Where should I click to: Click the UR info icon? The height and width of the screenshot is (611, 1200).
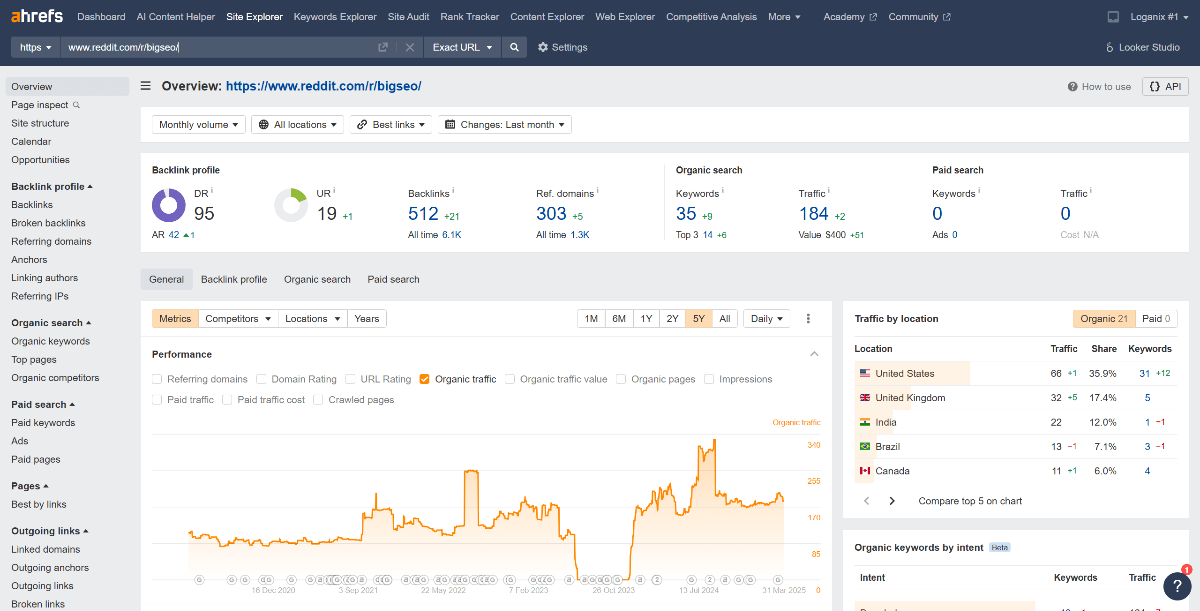[x=335, y=190]
